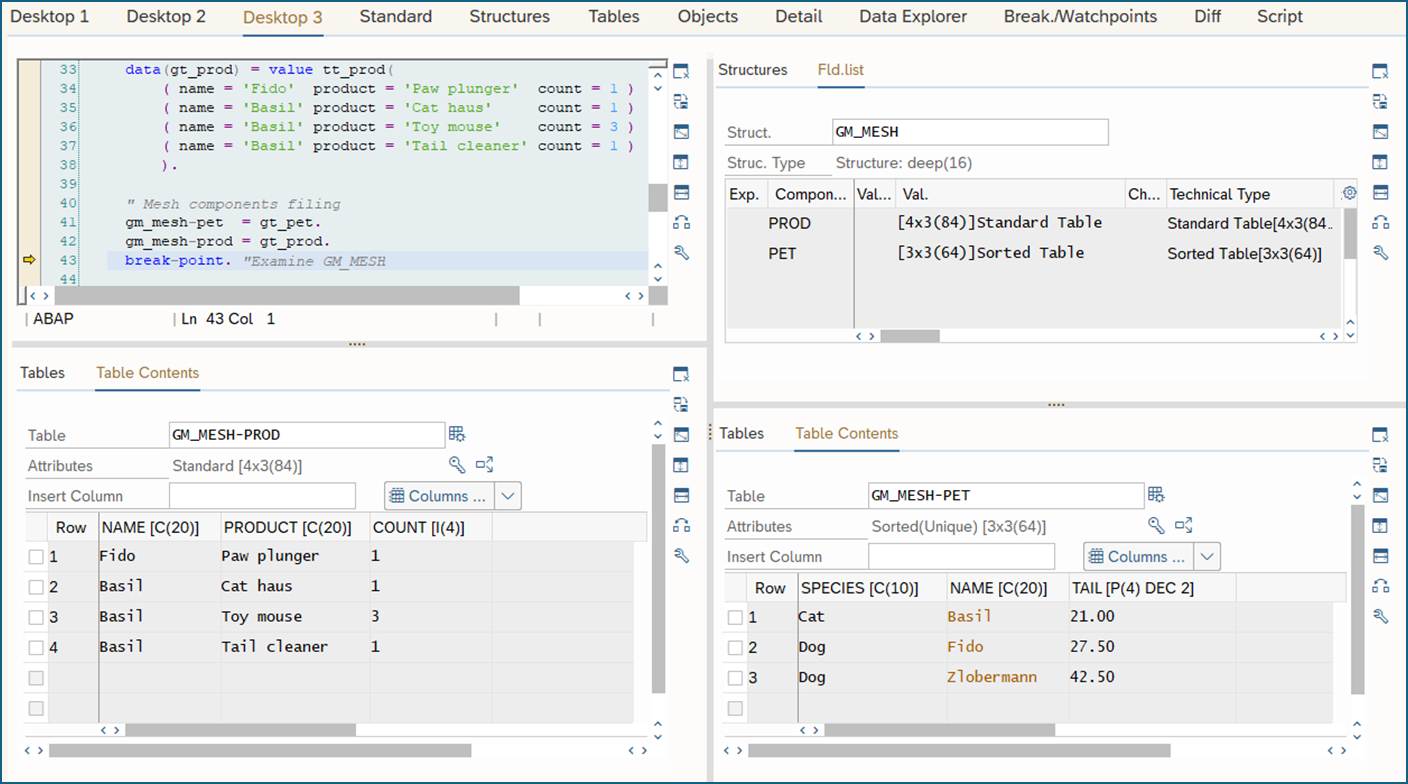Expand the Columns dropdown arrow in GM_MESH-PET panel

click(x=1207, y=557)
